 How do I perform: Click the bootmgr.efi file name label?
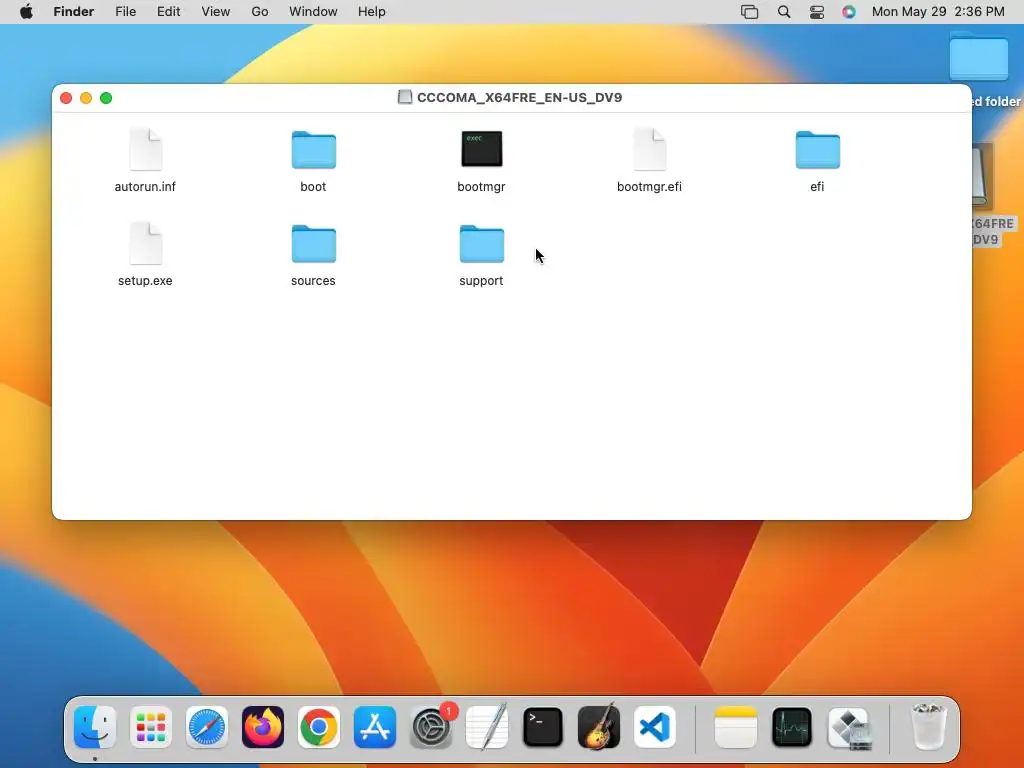coord(650,187)
